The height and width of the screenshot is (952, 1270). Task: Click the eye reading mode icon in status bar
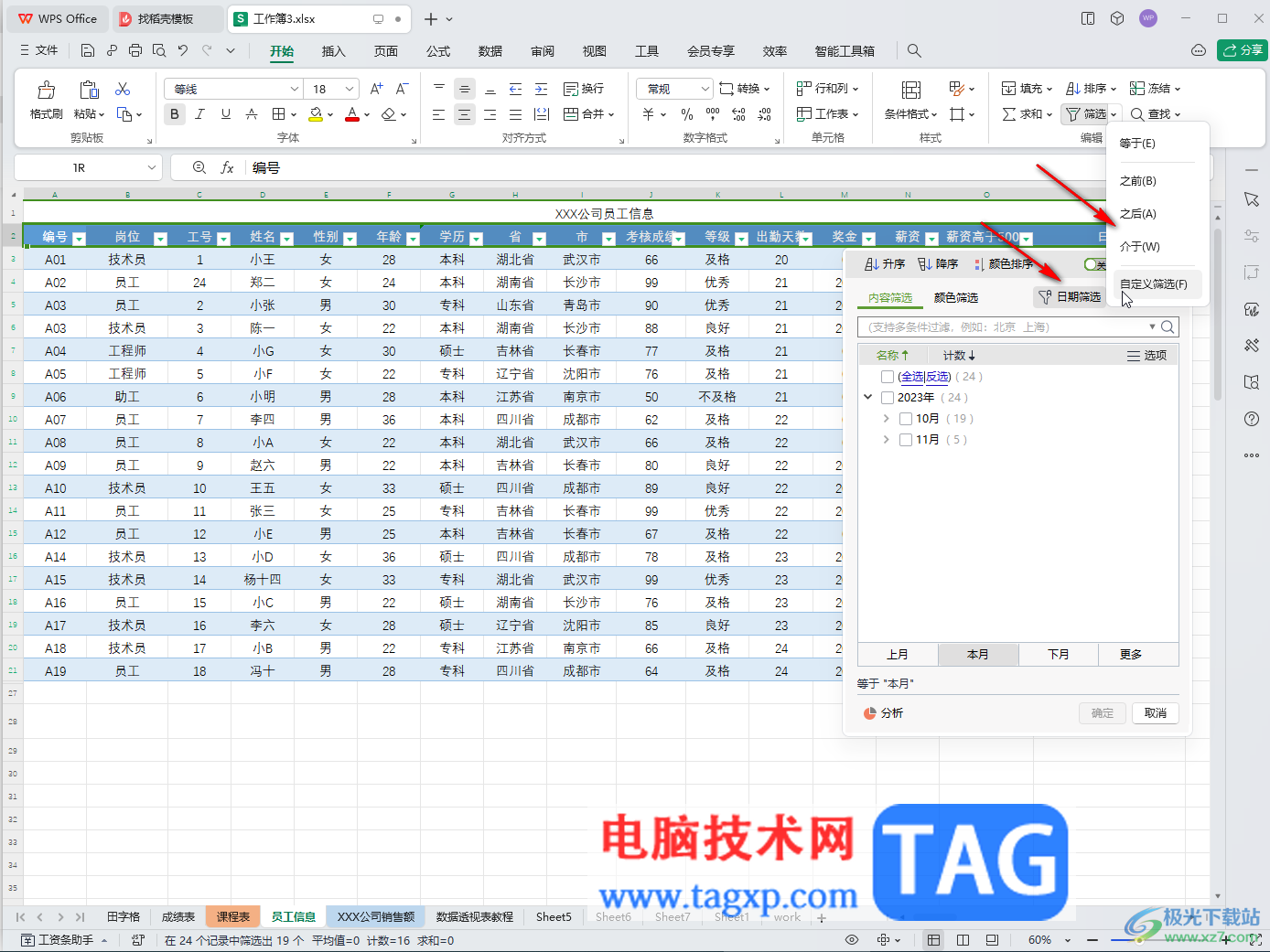(852, 940)
